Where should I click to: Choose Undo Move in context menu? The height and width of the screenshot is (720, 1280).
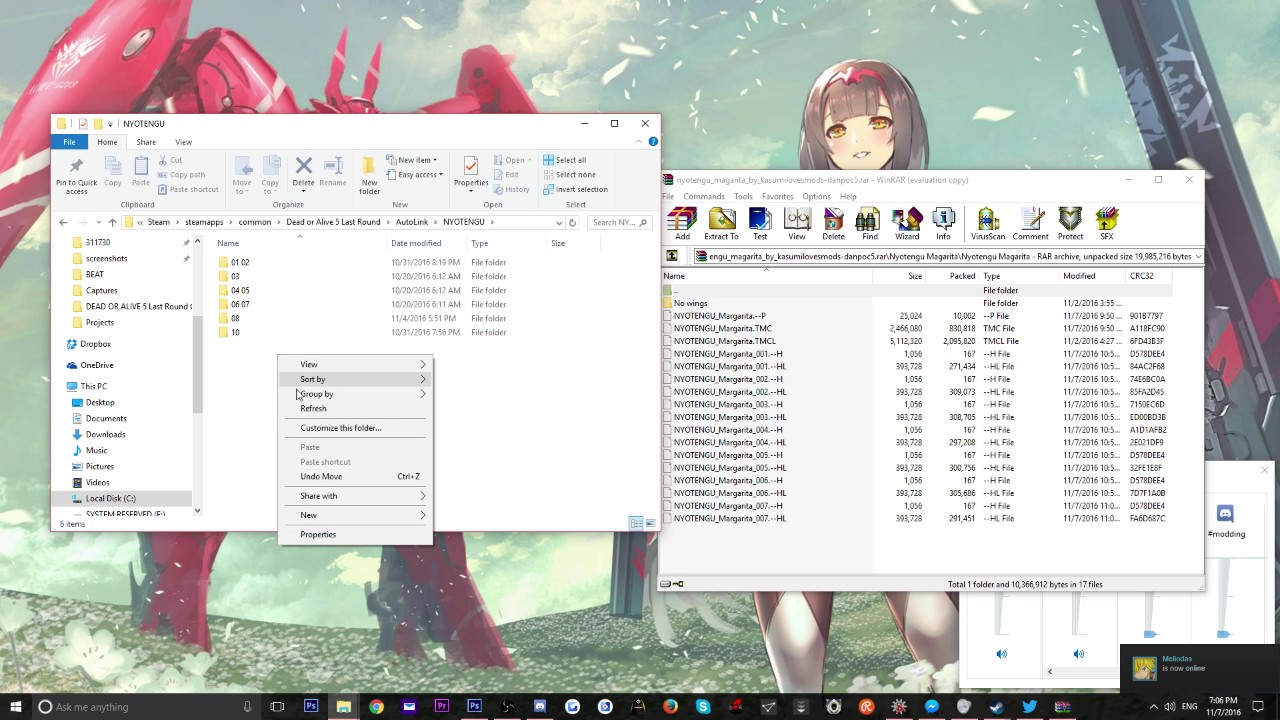point(355,476)
